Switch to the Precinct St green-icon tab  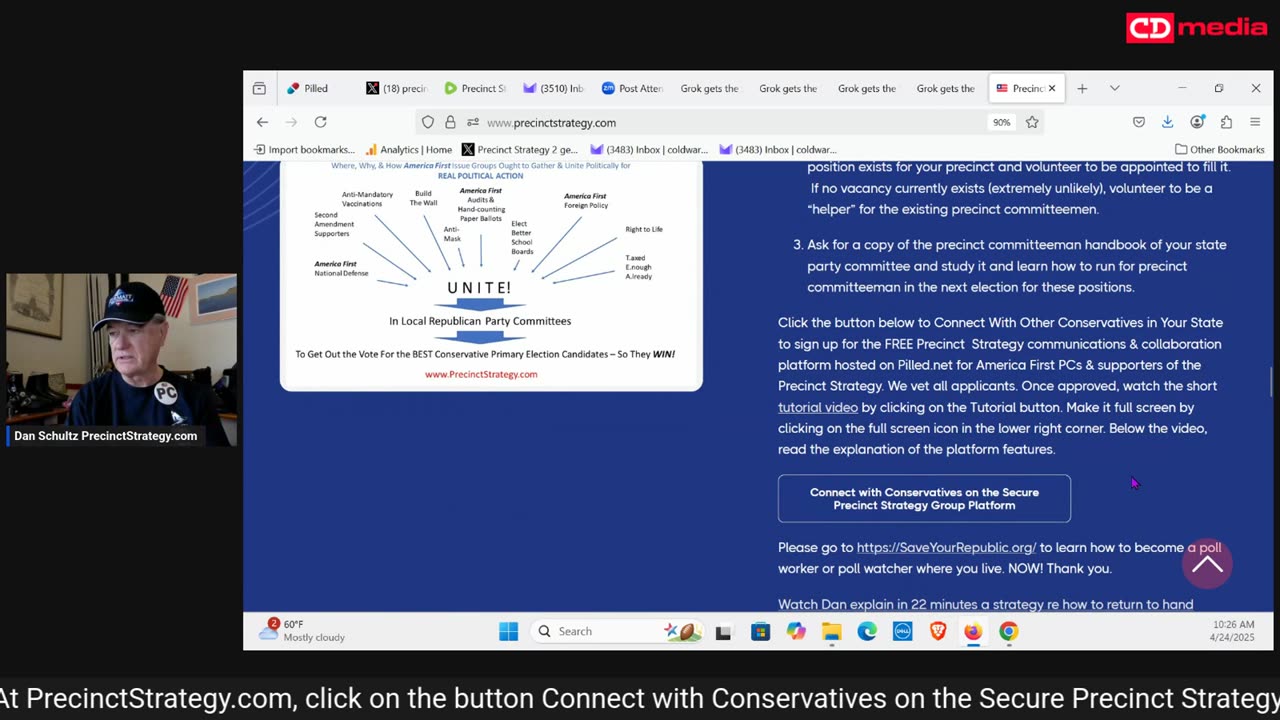[x=476, y=88]
